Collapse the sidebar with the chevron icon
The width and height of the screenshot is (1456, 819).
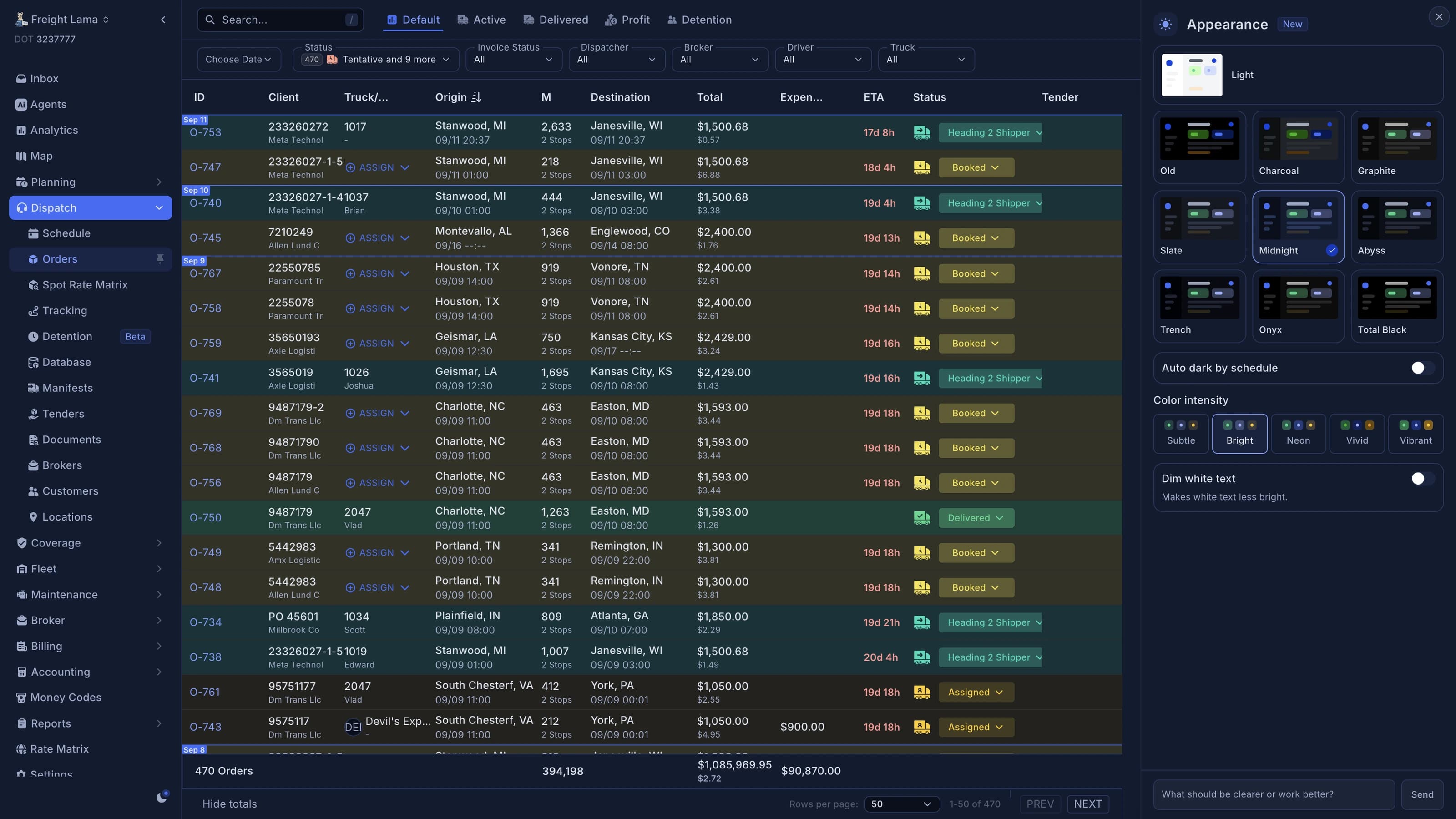(163, 20)
